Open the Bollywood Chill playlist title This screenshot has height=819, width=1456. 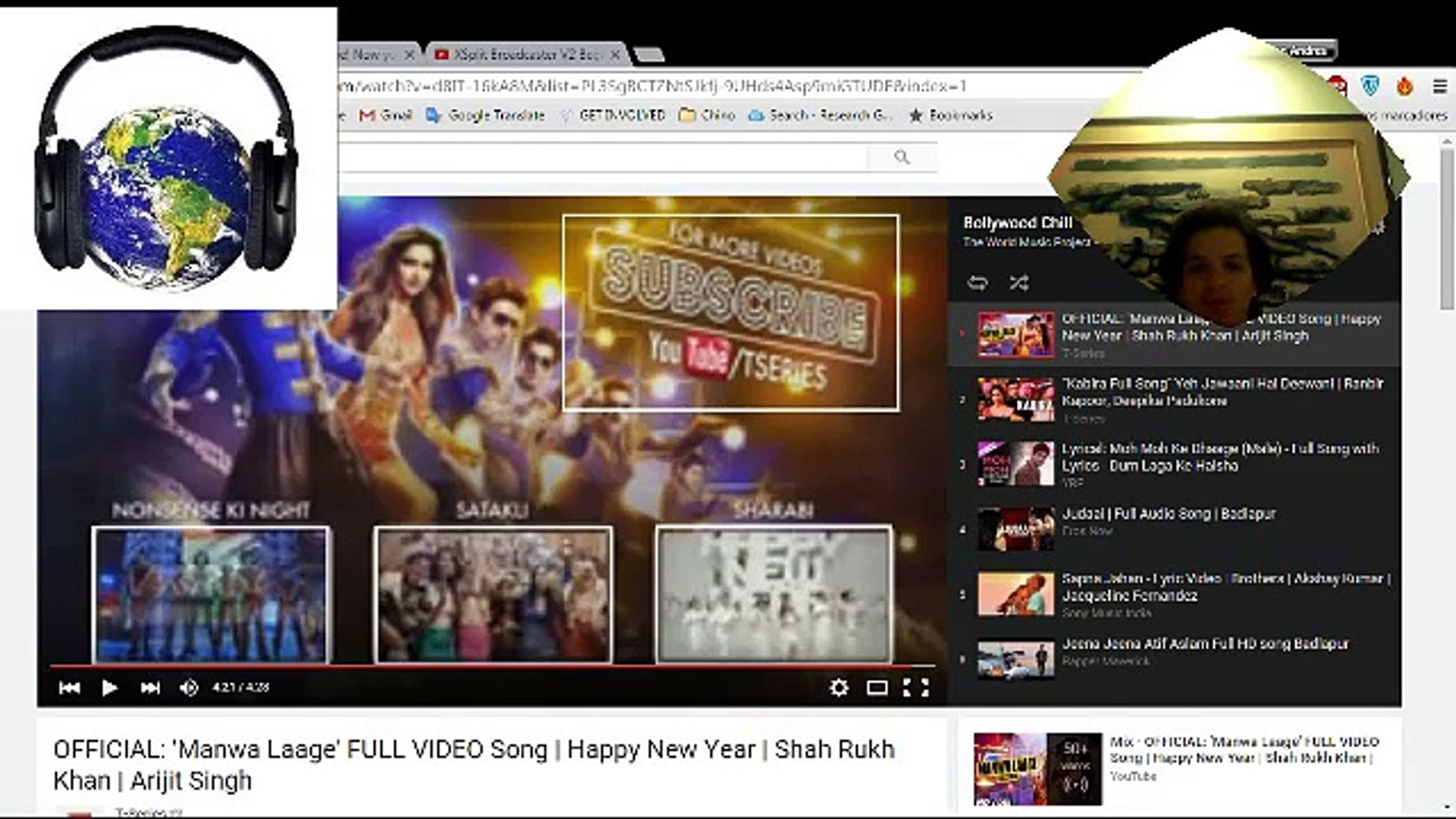[1018, 223]
